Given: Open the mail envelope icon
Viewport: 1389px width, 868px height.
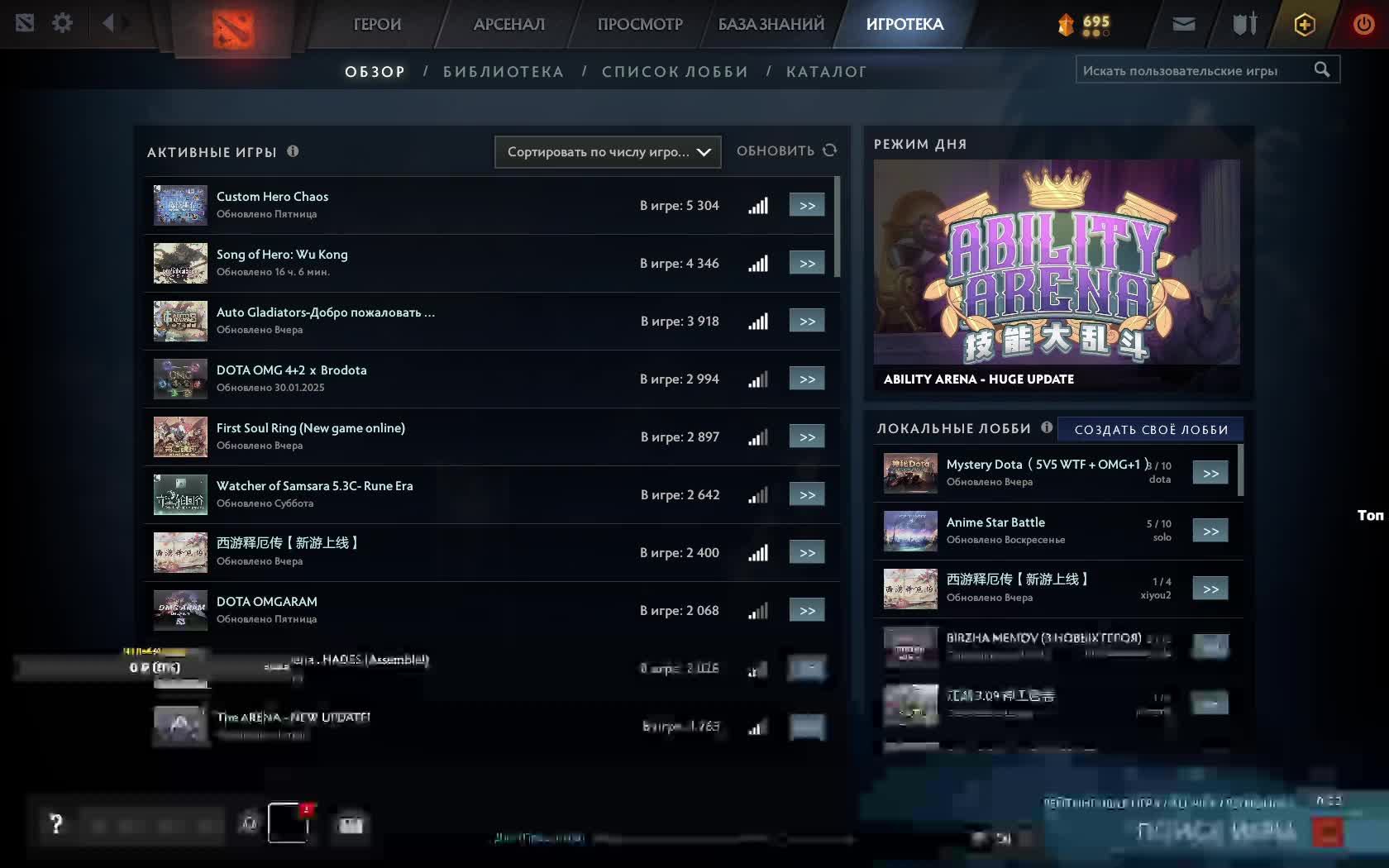Looking at the screenshot, I should pos(1184,24).
